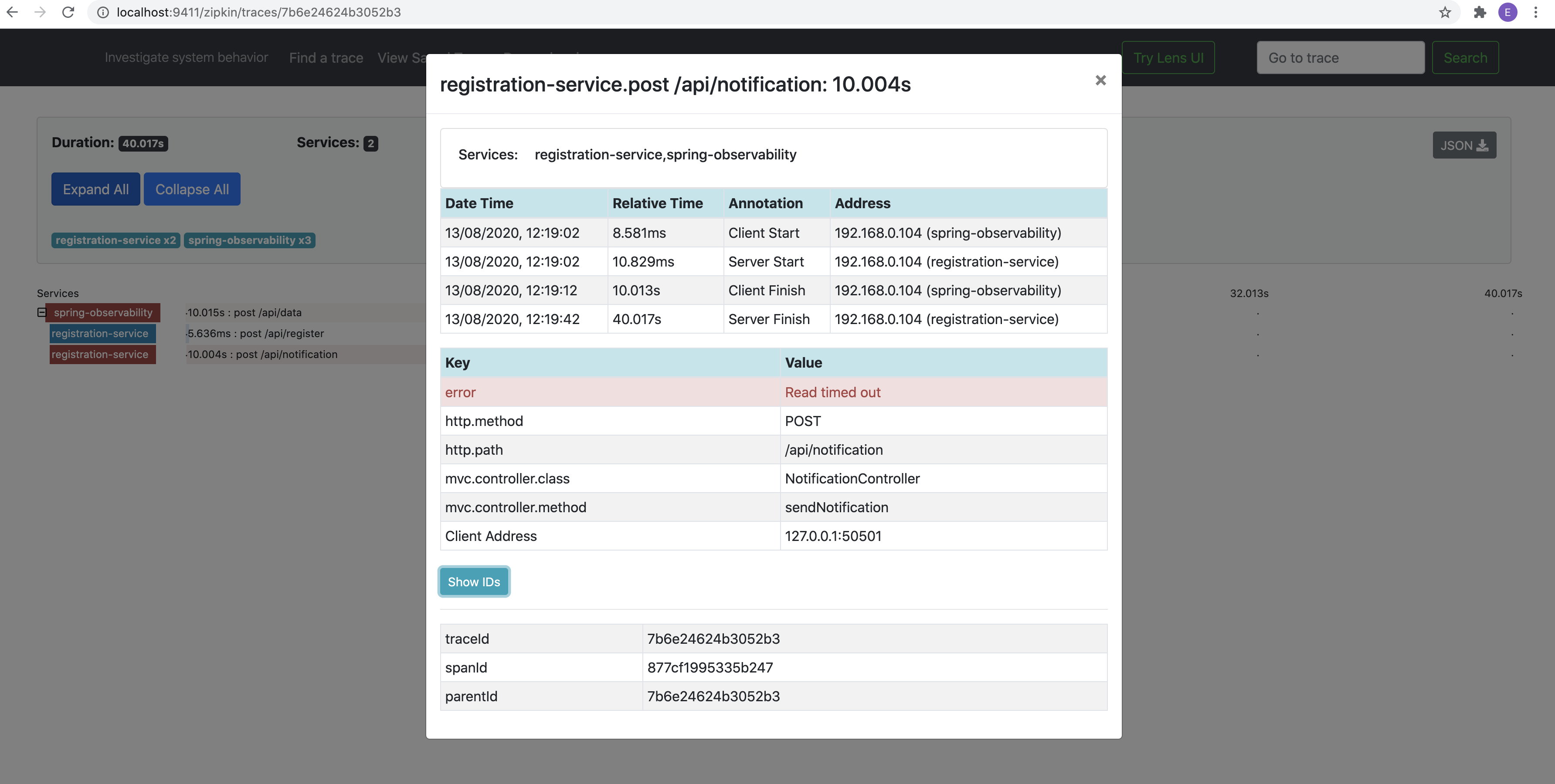View site information icon in address bar
The width and height of the screenshot is (1555, 784).
coord(103,12)
